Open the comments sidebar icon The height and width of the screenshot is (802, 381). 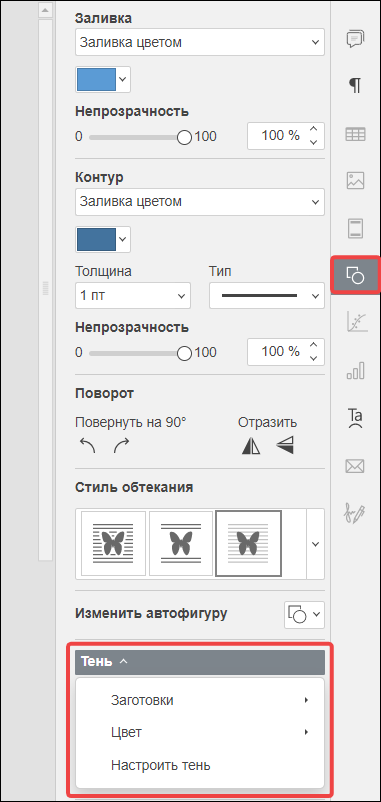[355, 39]
